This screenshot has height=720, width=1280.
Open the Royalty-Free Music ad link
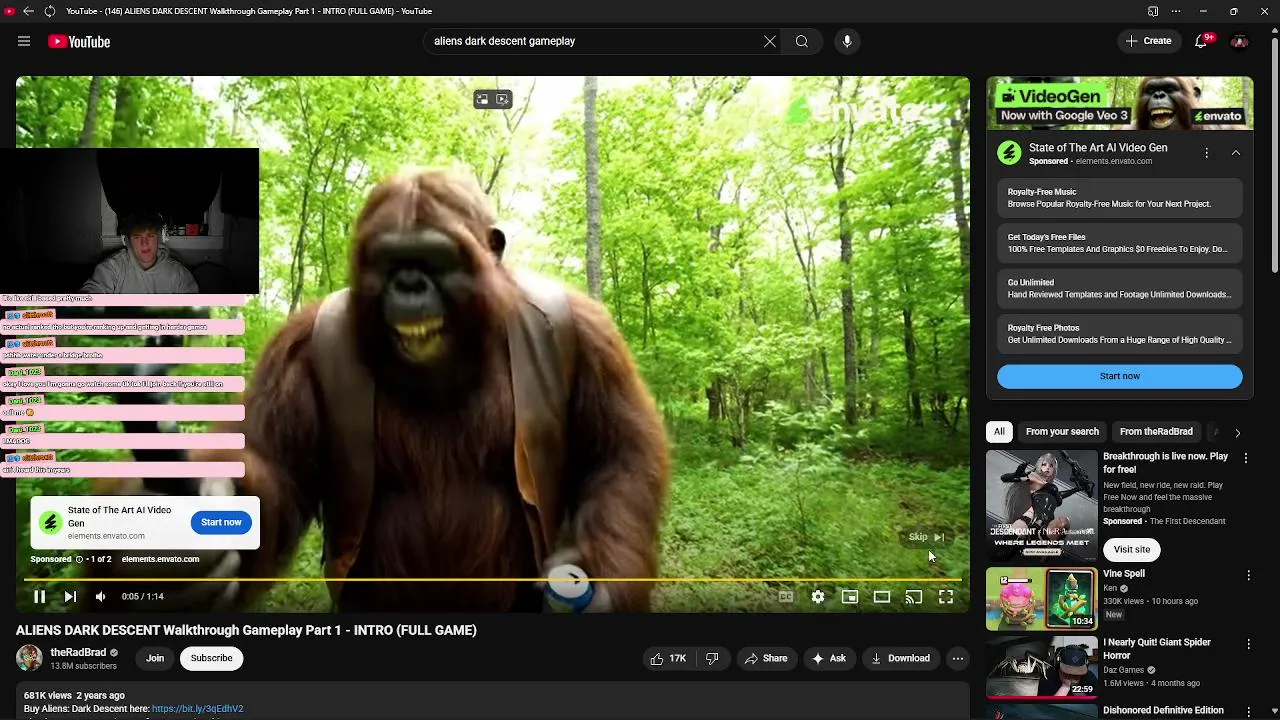tap(1120, 198)
